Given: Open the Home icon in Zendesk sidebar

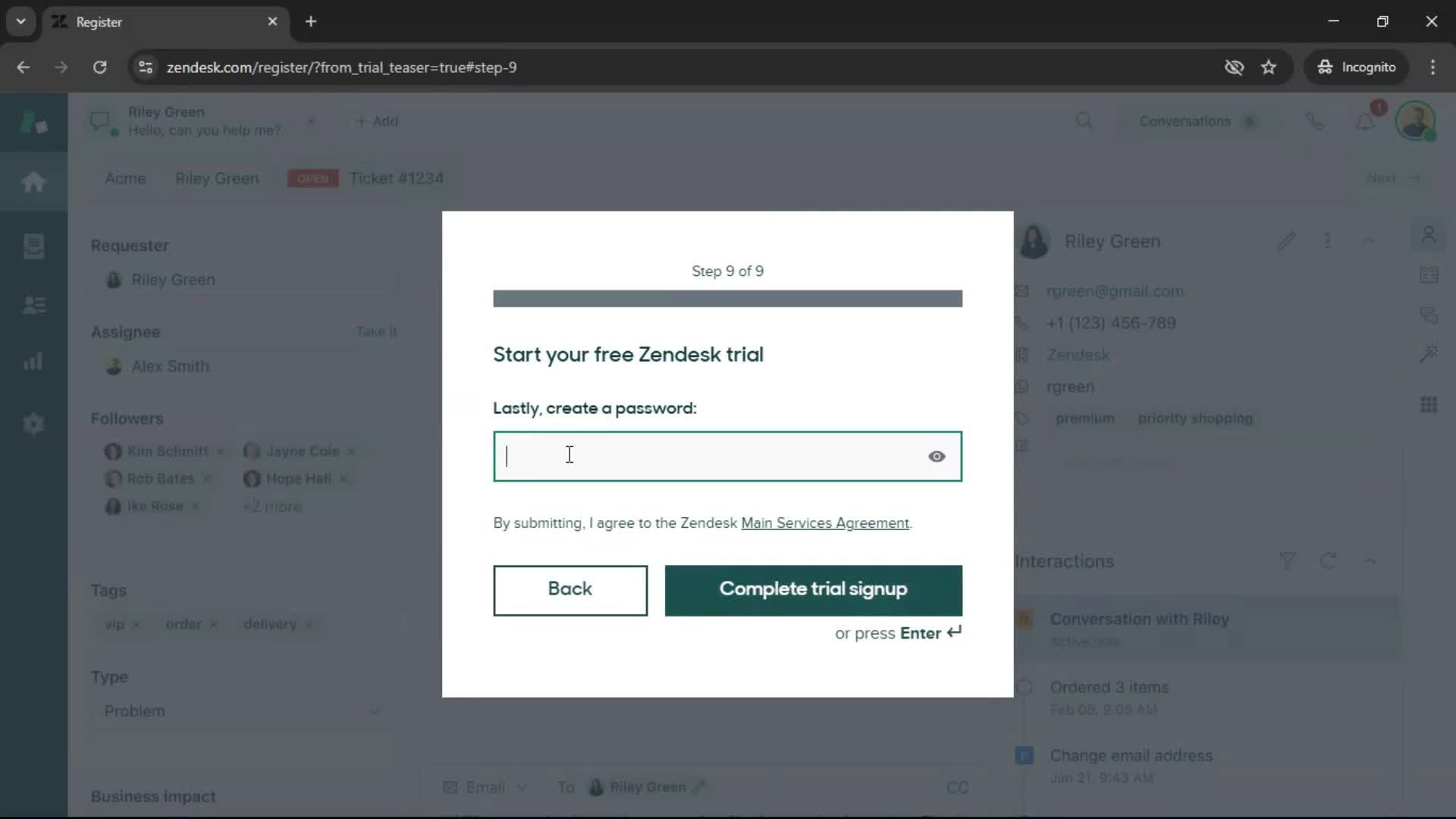Looking at the screenshot, I should pos(33,182).
